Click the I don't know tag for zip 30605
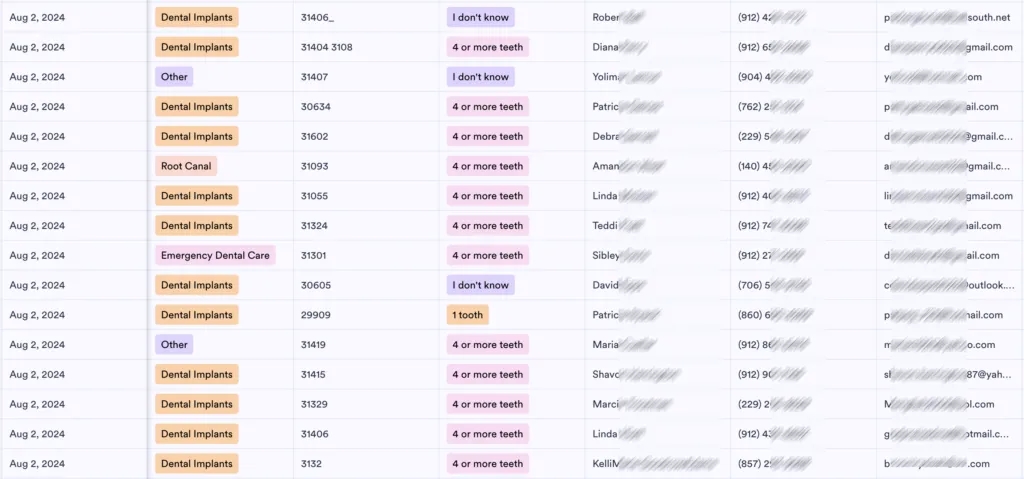Screen dimensions: 1024x479 point(481,285)
